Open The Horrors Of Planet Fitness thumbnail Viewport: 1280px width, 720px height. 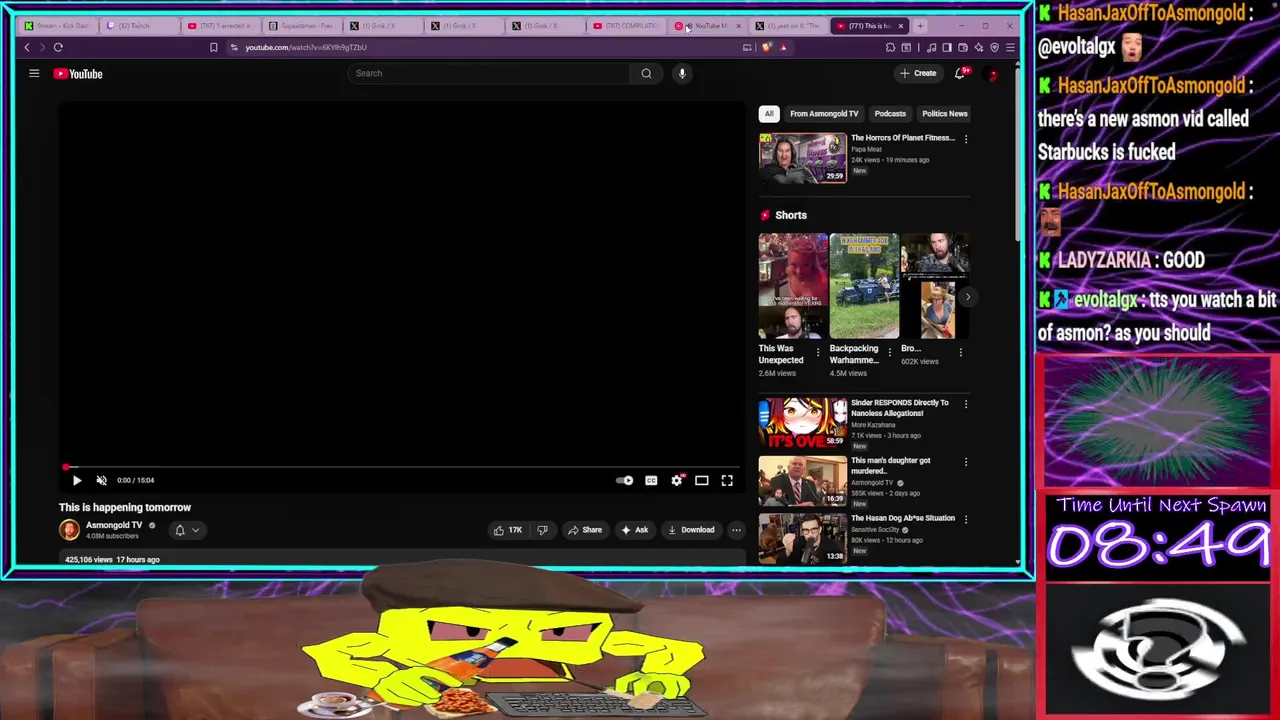pos(803,158)
